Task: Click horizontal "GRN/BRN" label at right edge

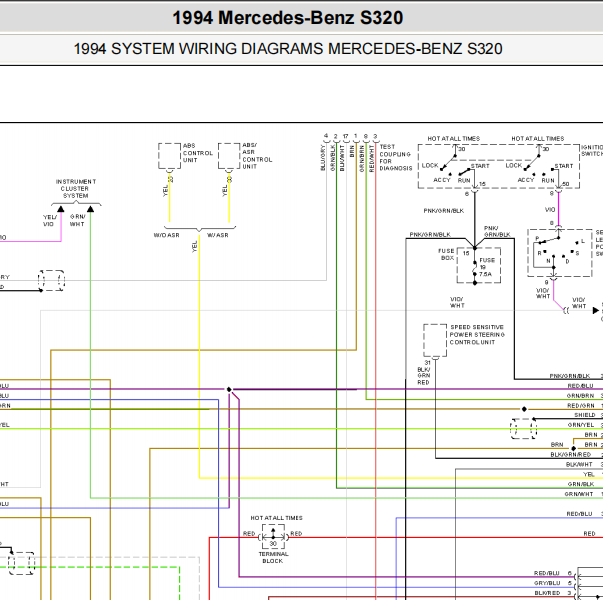Action: pyautogui.click(x=580, y=395)
